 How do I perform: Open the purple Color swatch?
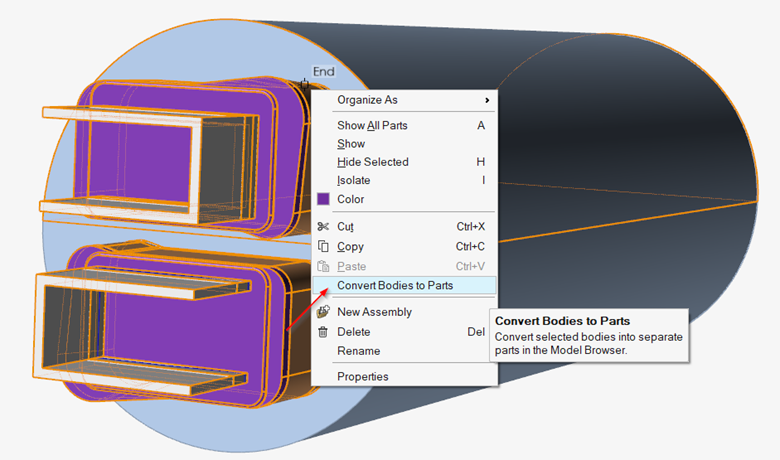(x=323, y=199)
